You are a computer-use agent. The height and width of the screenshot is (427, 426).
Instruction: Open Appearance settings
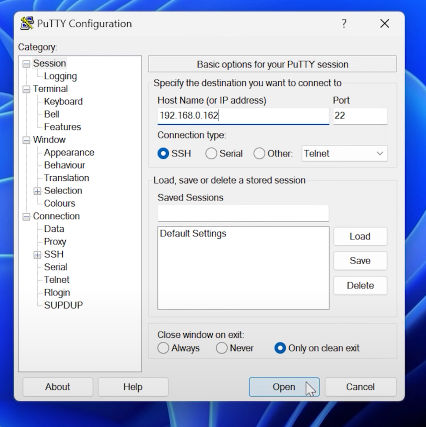(69, 152)
